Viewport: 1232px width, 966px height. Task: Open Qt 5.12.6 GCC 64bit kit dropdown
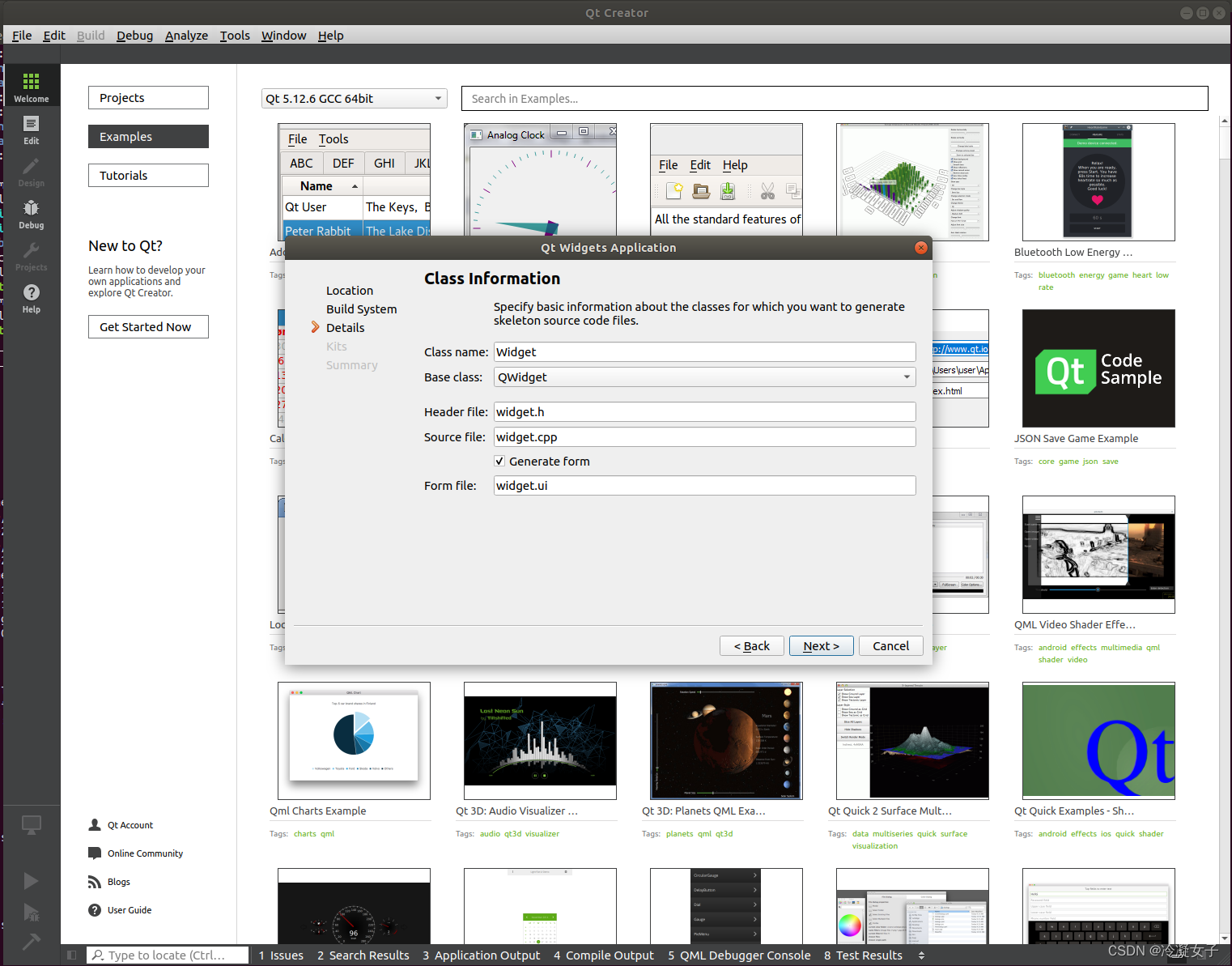(355, 99)
